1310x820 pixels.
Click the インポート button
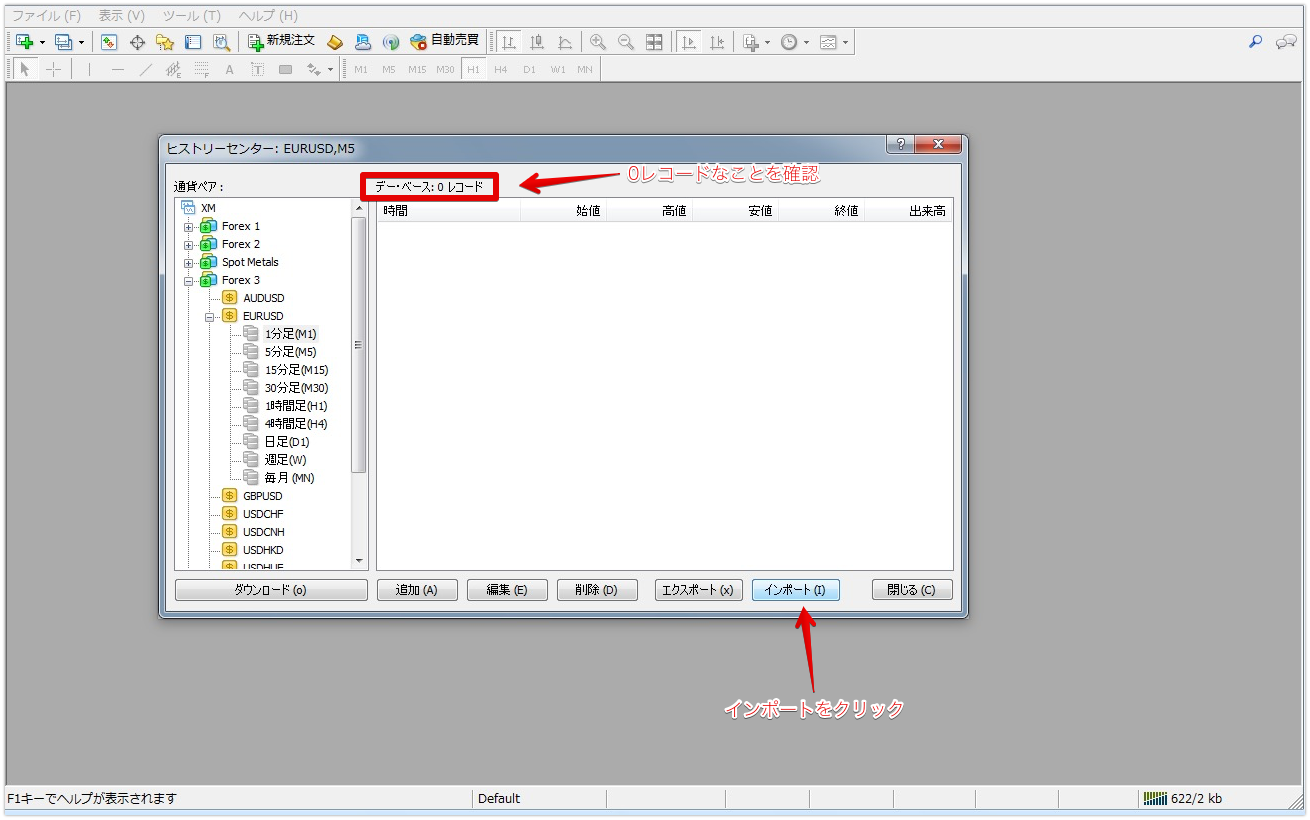click(795, 589)
